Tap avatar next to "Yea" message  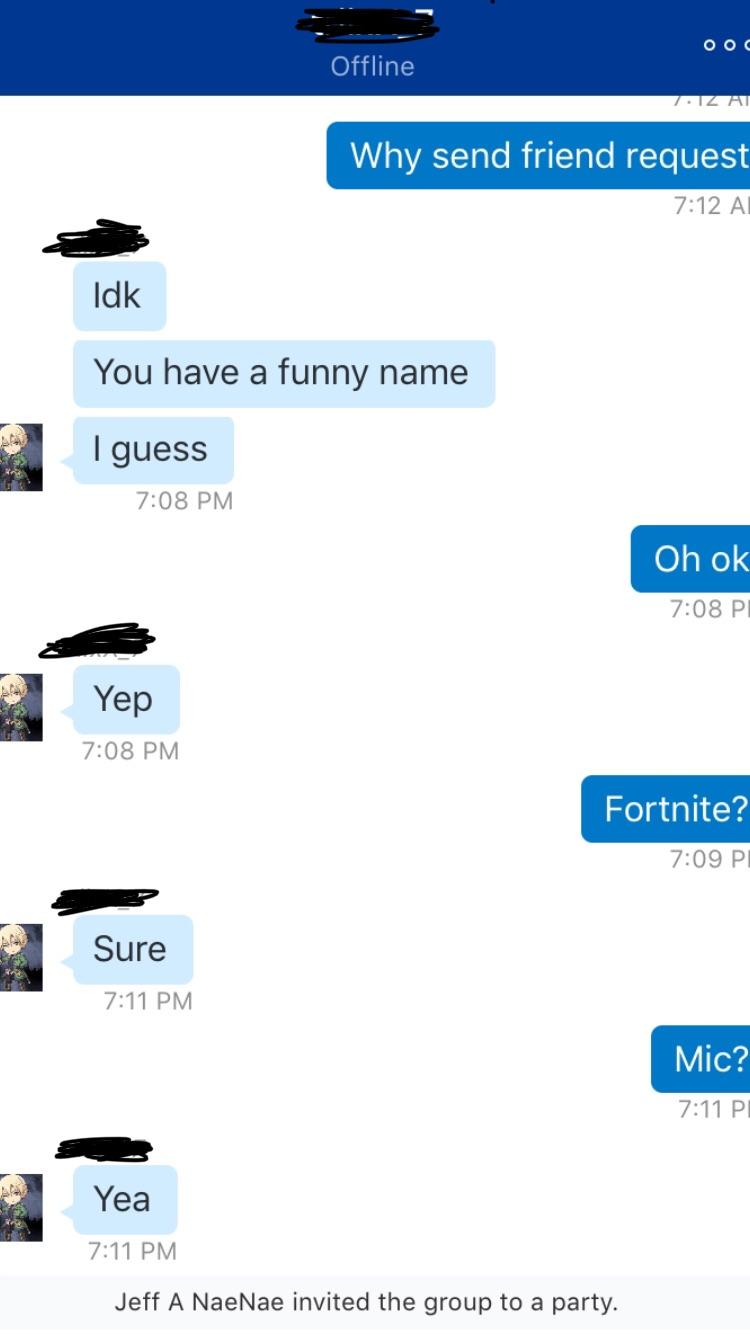21,1207
